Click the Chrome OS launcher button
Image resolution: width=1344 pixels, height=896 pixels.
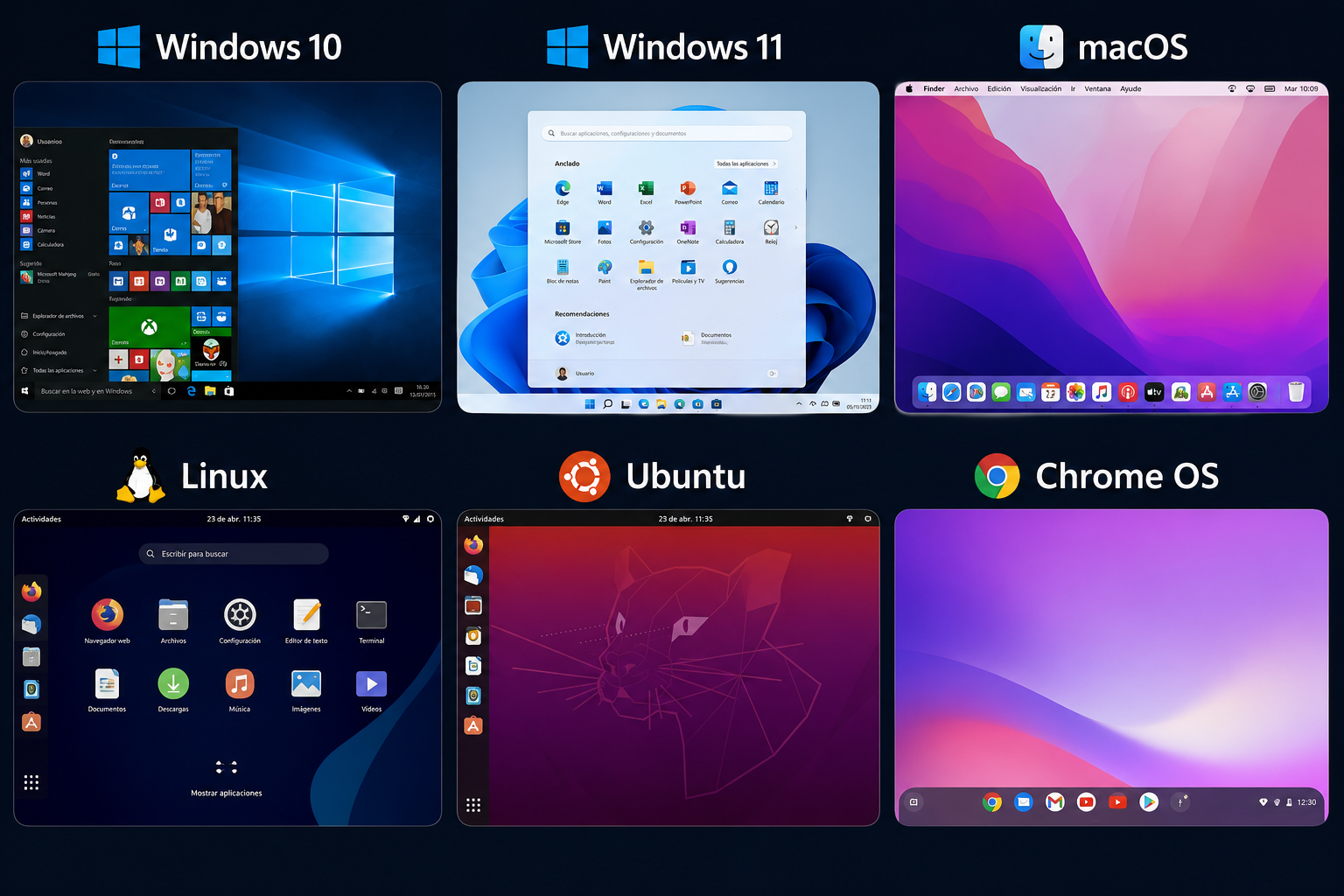(913, 801)
